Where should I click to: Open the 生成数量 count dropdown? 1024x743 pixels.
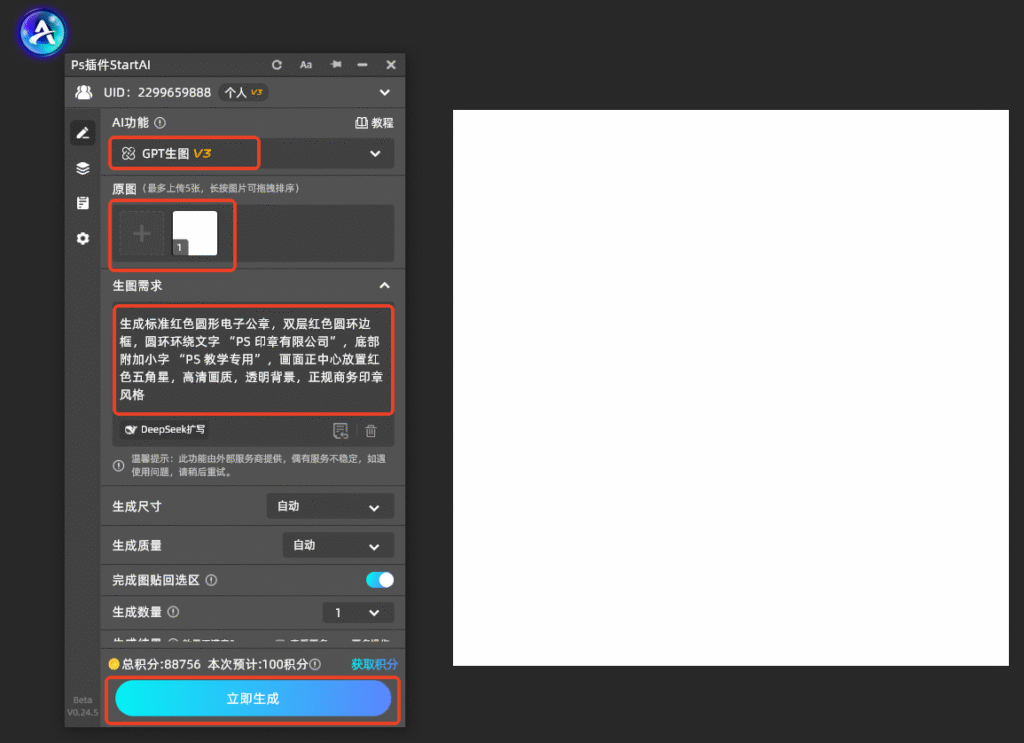click(x=359, y=612)
